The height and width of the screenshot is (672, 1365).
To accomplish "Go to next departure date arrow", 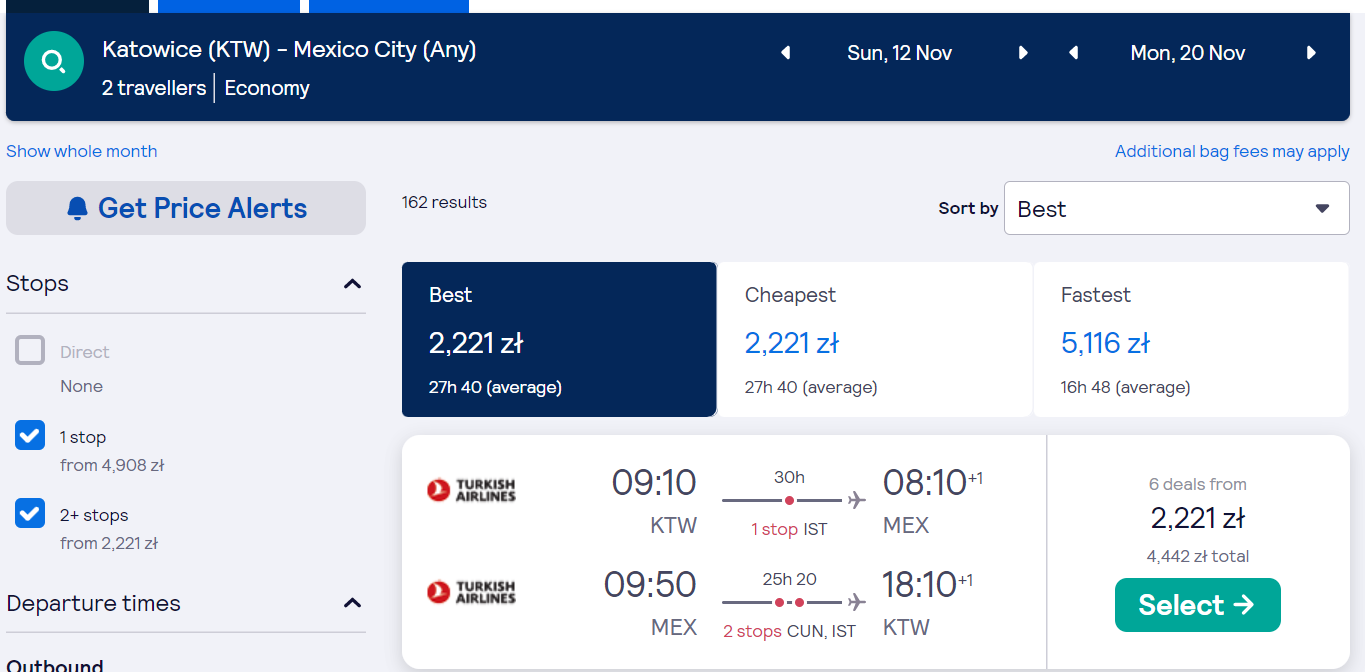I will pyautogui.click(x=1023, y=53).
